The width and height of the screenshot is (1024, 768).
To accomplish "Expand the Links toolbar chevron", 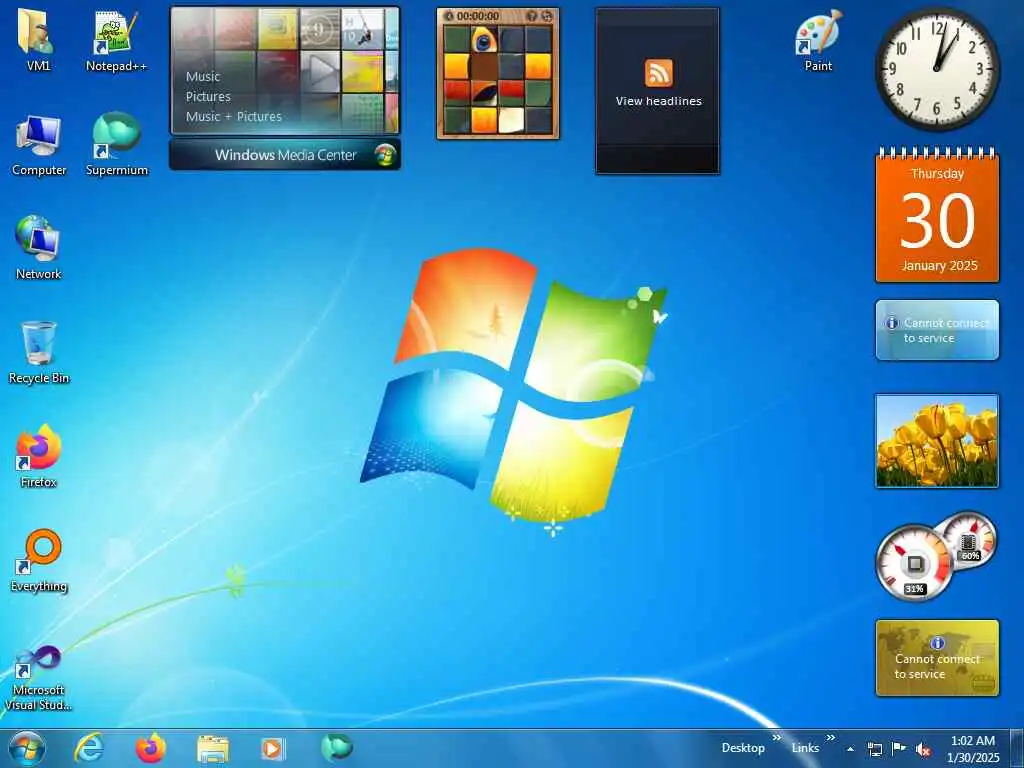I will 830,738.
